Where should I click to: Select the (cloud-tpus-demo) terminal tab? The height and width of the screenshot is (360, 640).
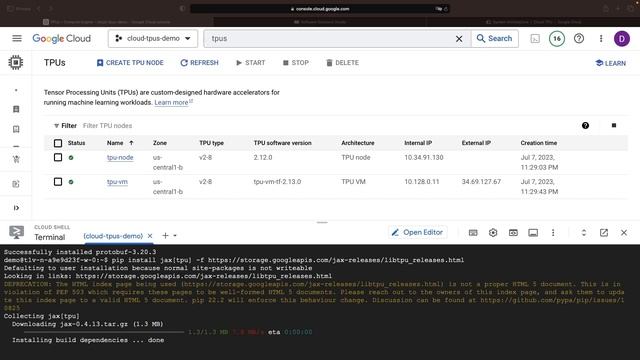pos(113,236)
